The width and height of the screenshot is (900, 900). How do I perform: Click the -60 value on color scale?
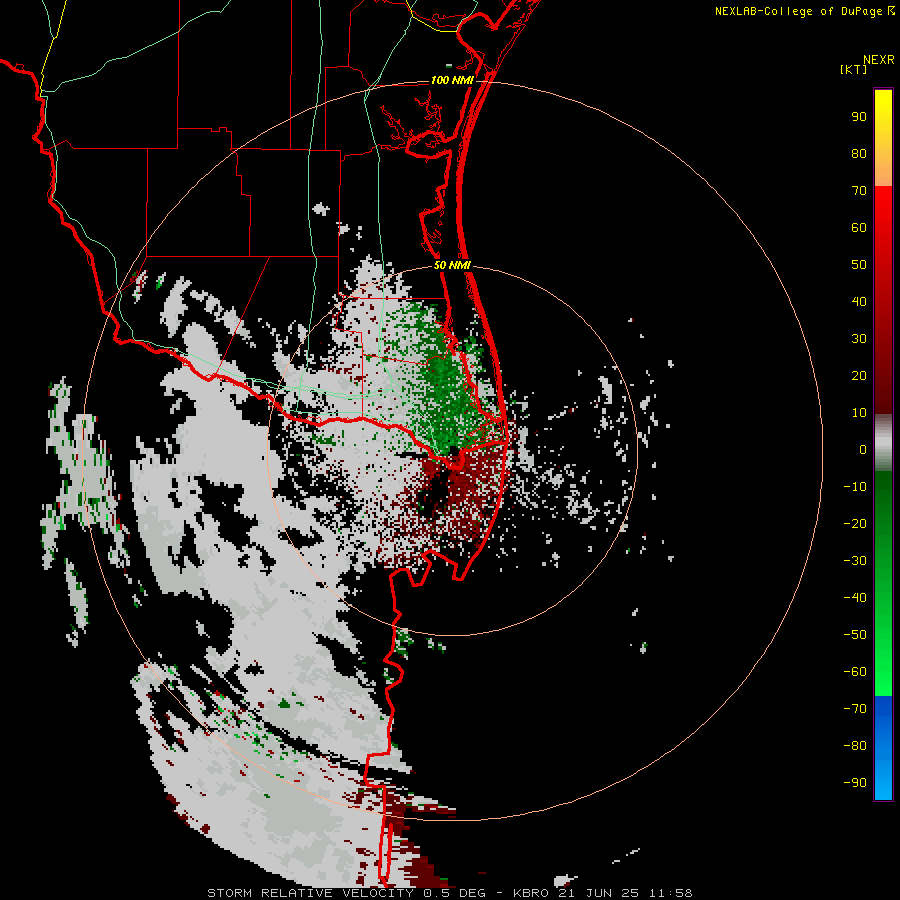coord(855,672)
